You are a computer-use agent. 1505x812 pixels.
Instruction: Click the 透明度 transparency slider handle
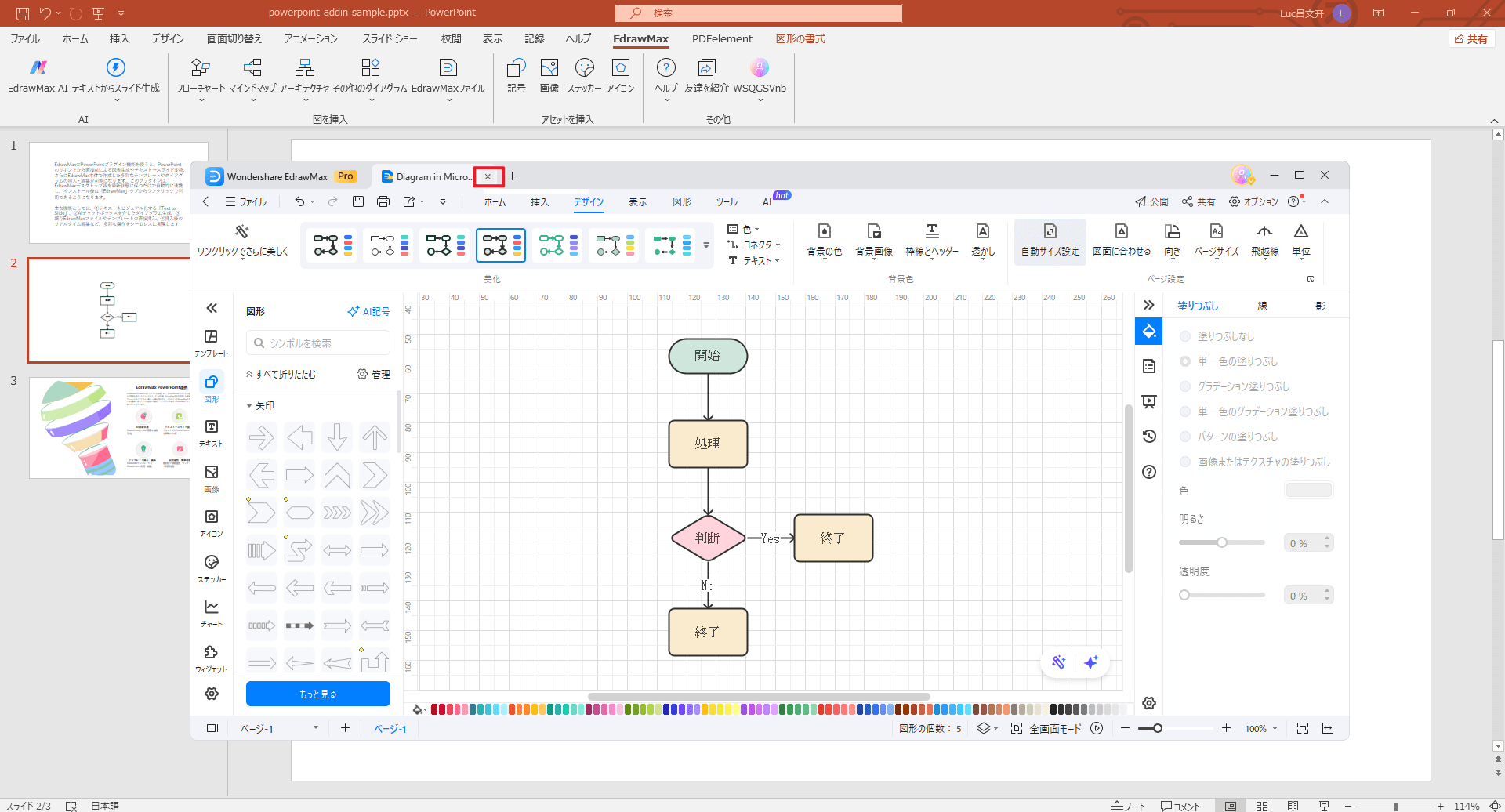[x=1184, y=595]
